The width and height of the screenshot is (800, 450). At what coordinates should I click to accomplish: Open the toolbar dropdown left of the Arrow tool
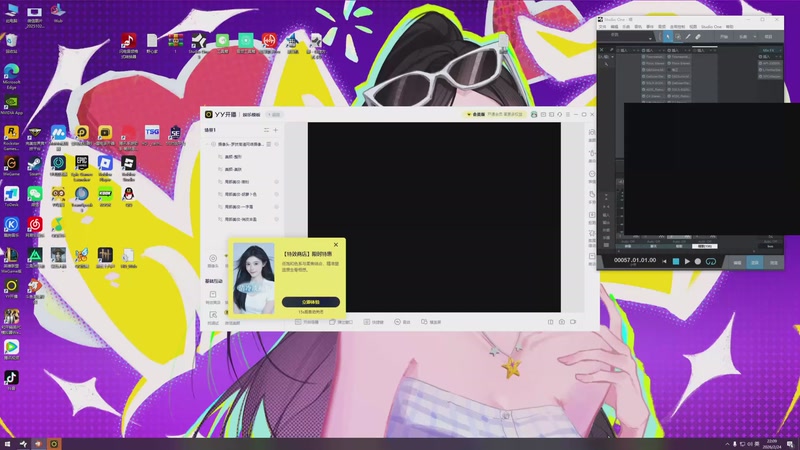[650, 39]
